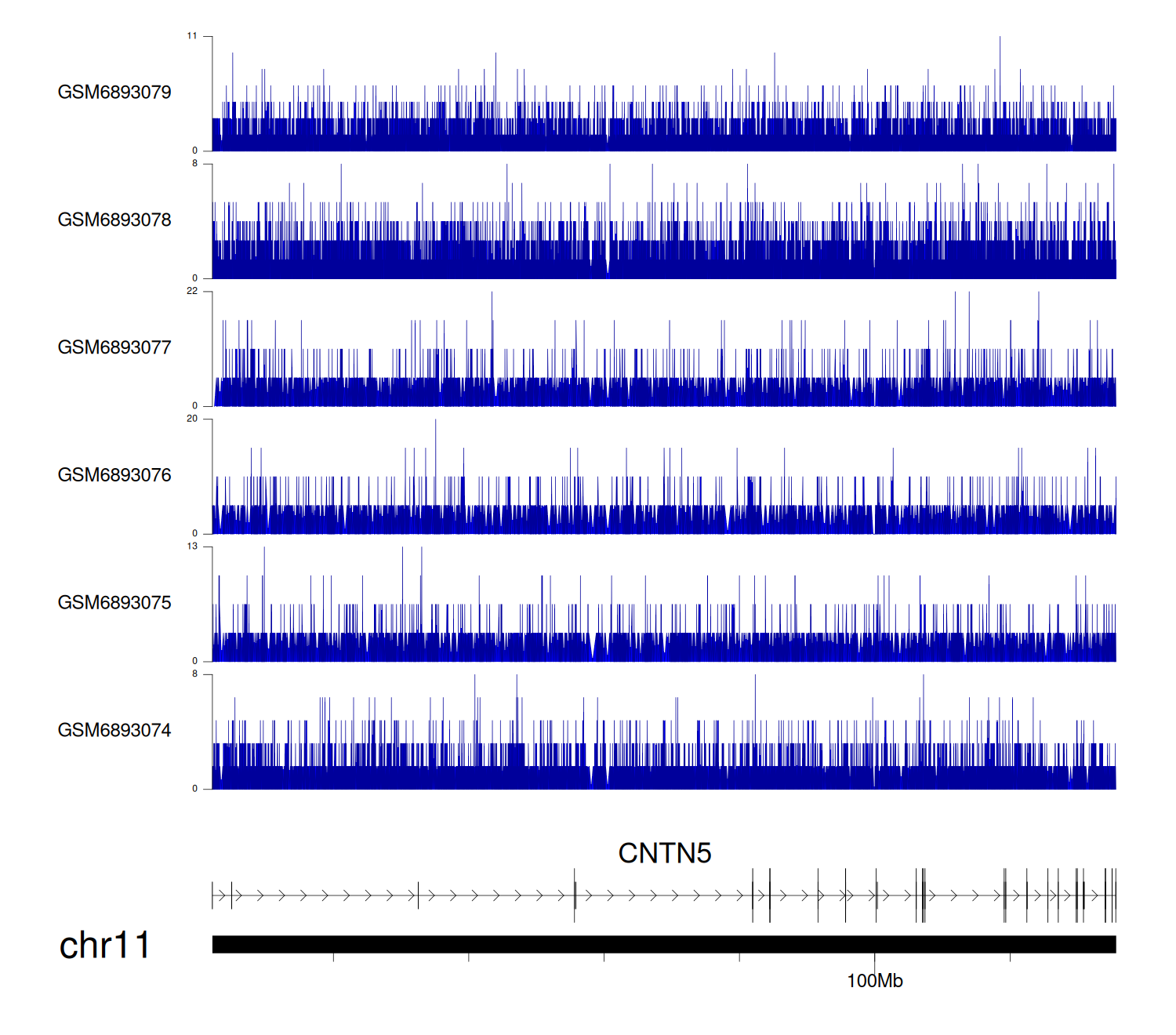Select the GSM6893078 track label
Image resolution: width=1176 pixels, height=1035 pixels.
tap(114, 220)
